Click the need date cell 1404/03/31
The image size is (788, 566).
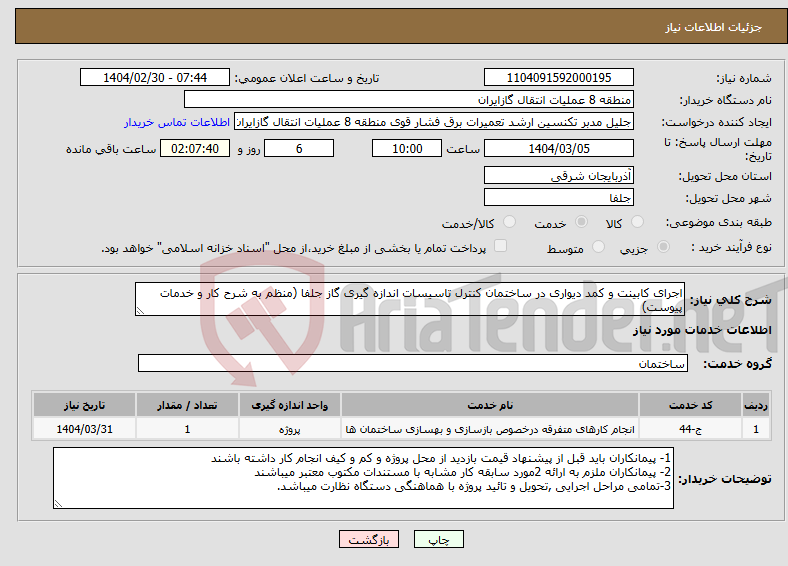point(84,429)
